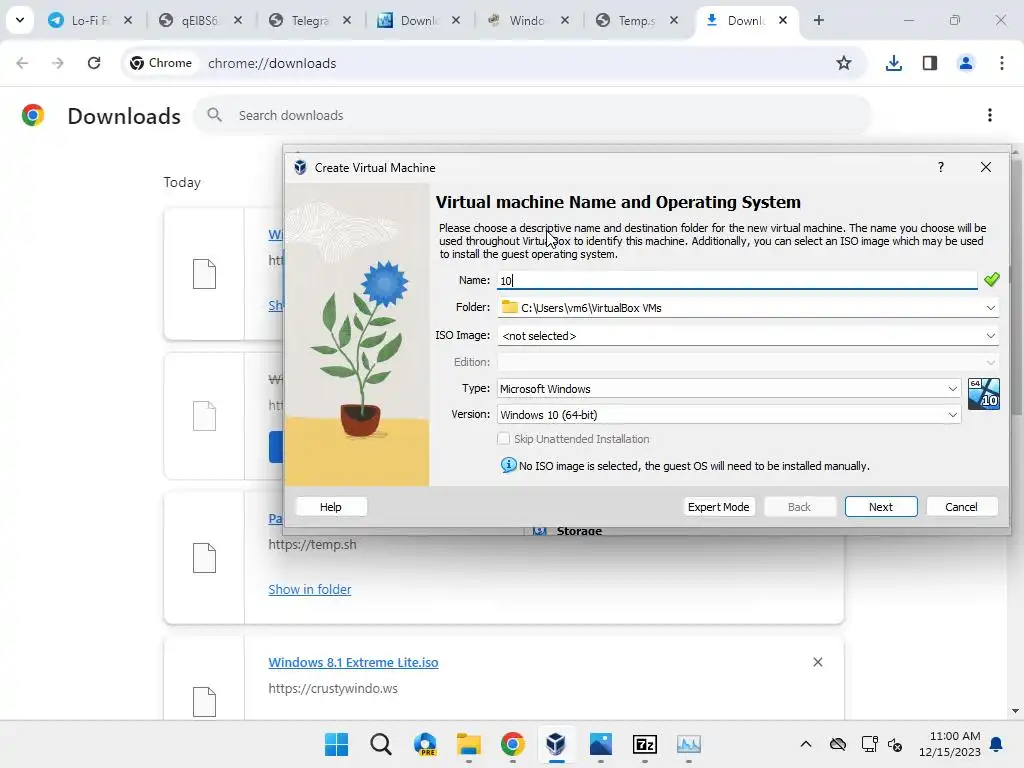
Task: Close the Temp.s browser tab
Action: [674, 20]
